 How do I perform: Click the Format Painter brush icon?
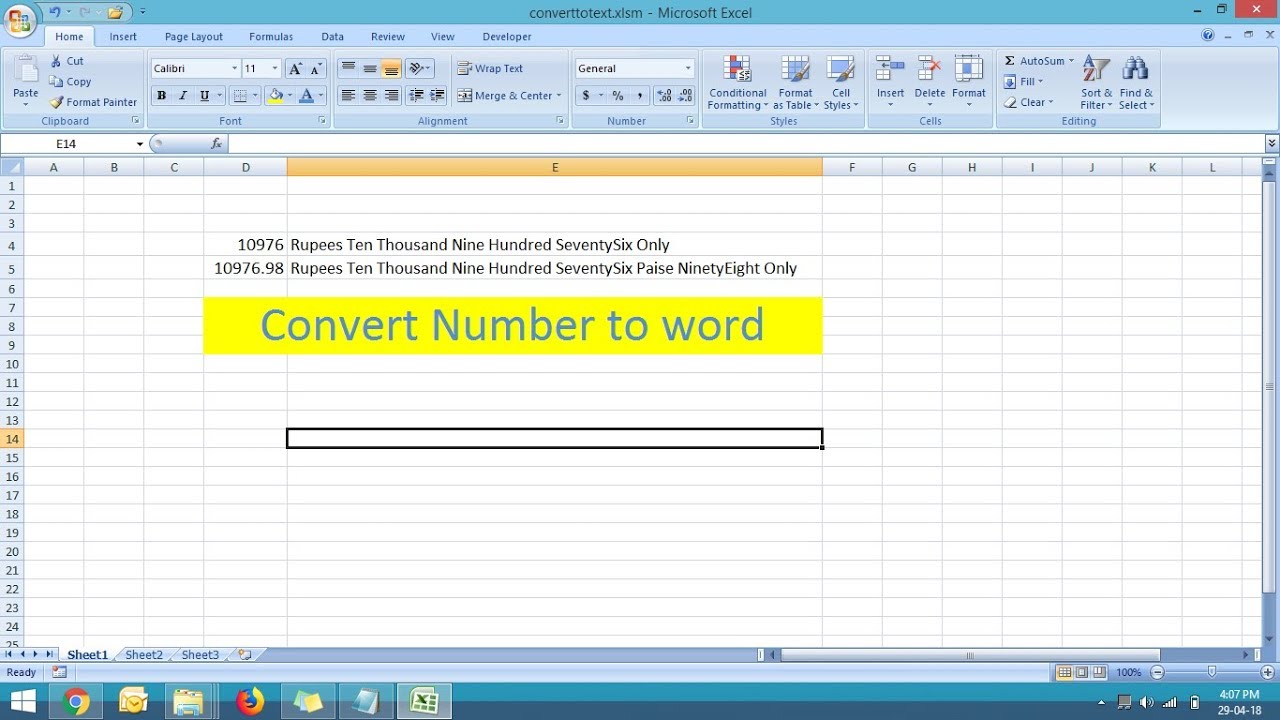[57, 102]
